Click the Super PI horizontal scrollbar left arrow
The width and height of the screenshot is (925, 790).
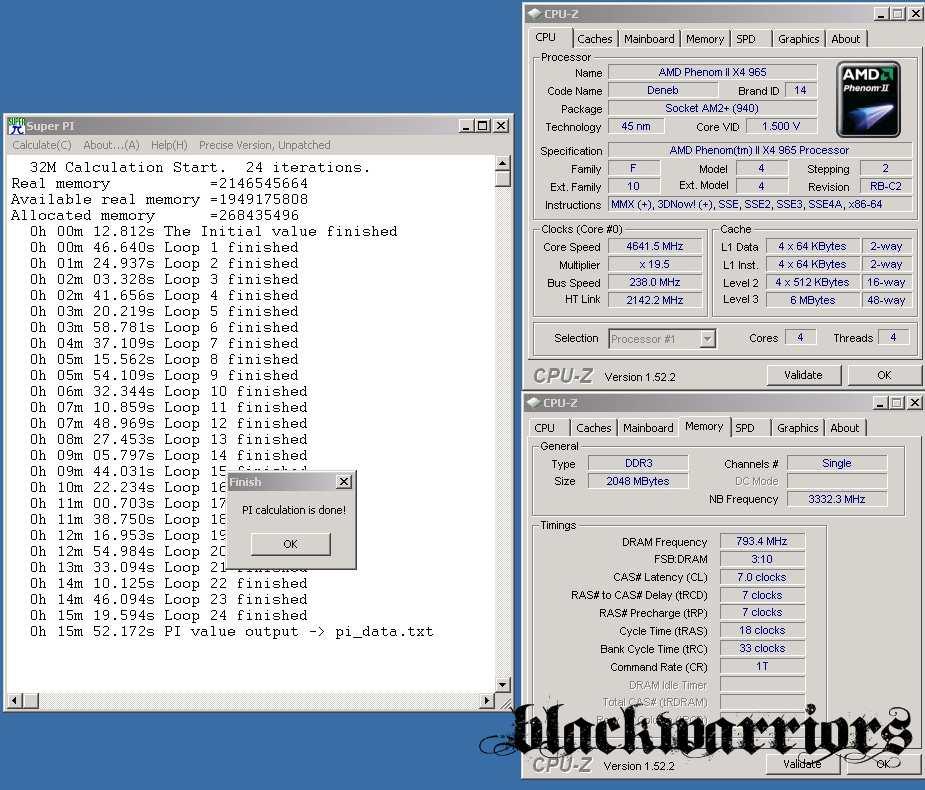pos(15,700)
